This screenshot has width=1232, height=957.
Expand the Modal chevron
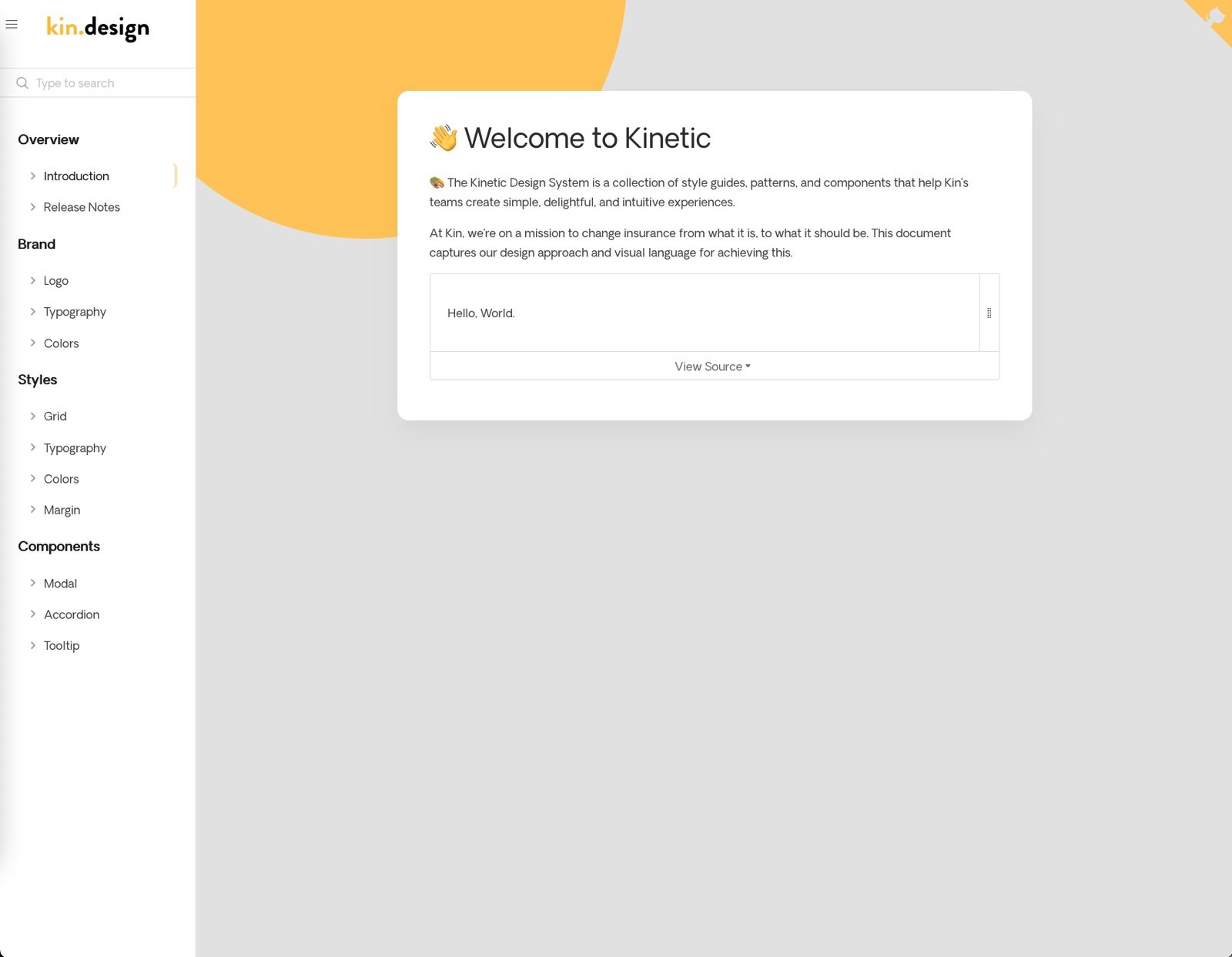coord(33,584)
